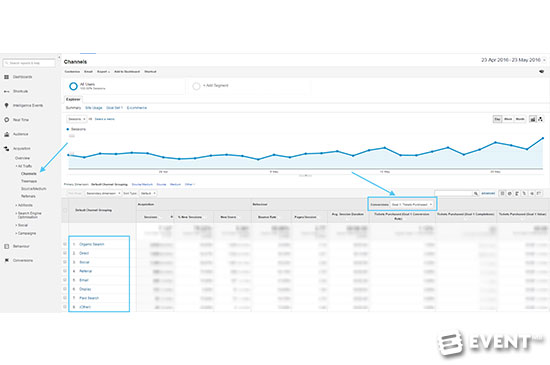Tick the checkbox for (Other) row
This screenshot has width=550, height=365.
(65, 307)
